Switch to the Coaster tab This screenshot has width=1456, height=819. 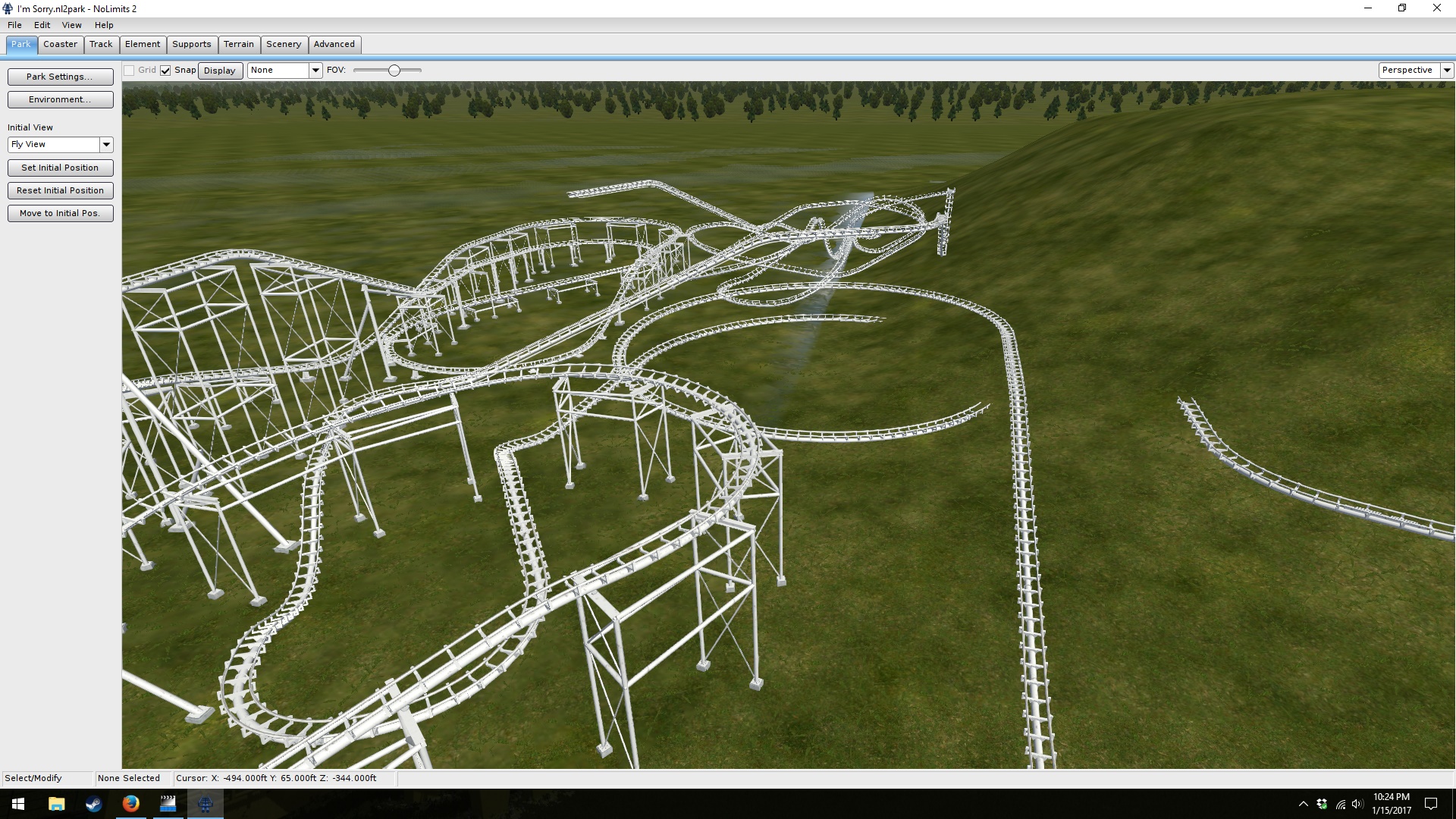[x=60, y=44]
